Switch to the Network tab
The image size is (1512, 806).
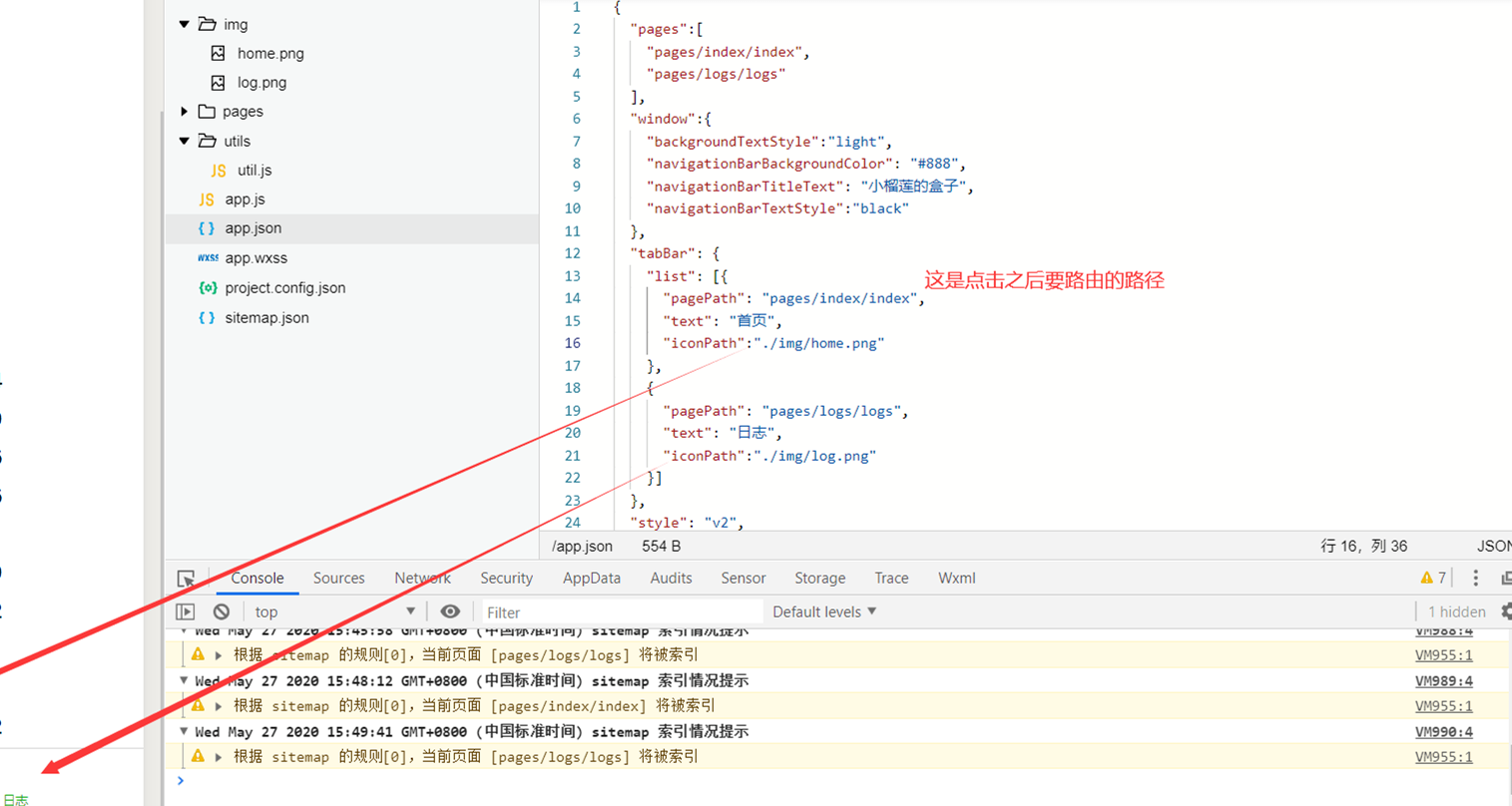pos(422,579)
